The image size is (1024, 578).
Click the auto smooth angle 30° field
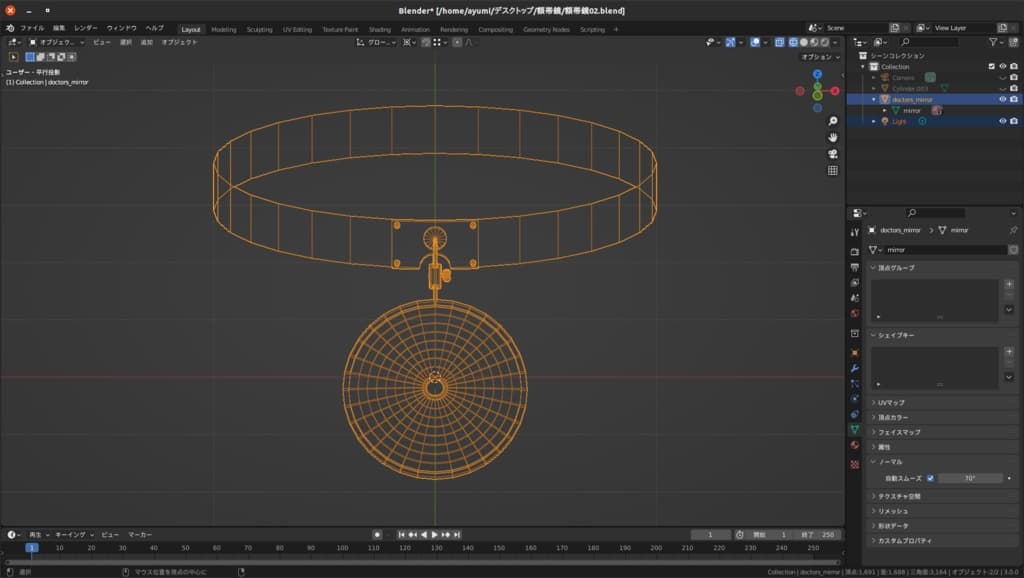point(970,478)
